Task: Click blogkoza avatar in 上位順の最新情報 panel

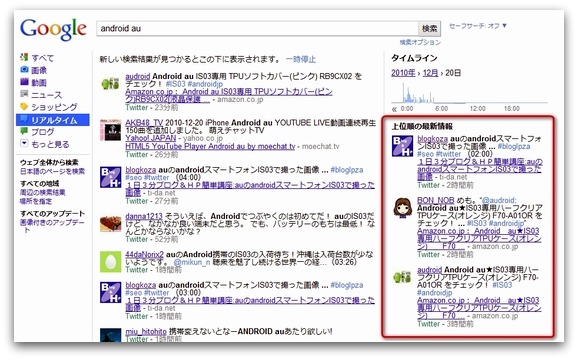Action: point(402,146)
